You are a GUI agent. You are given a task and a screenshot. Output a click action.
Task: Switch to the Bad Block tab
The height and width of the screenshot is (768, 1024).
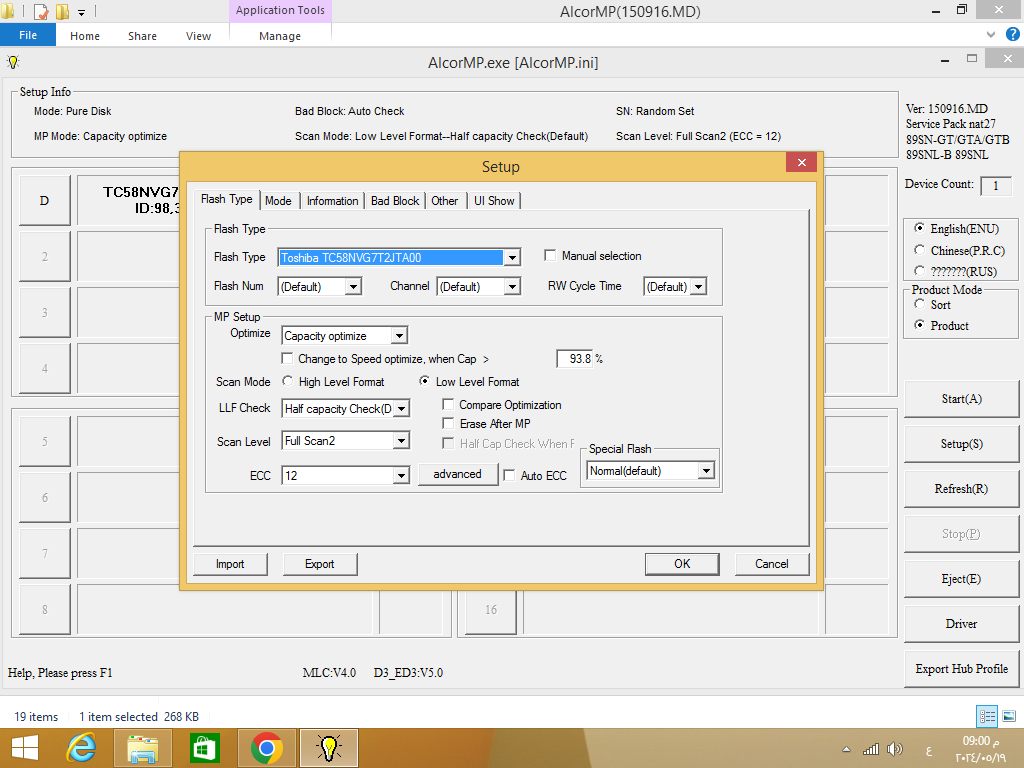394,200
